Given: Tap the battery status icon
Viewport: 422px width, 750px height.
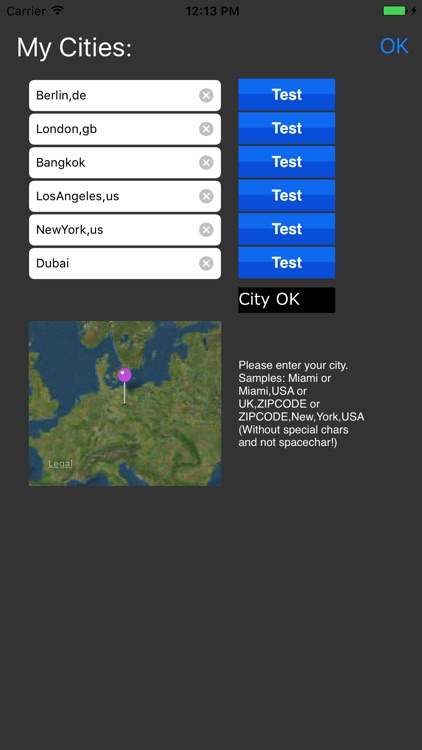Looking at the screenshot, I should pos(395,11).
